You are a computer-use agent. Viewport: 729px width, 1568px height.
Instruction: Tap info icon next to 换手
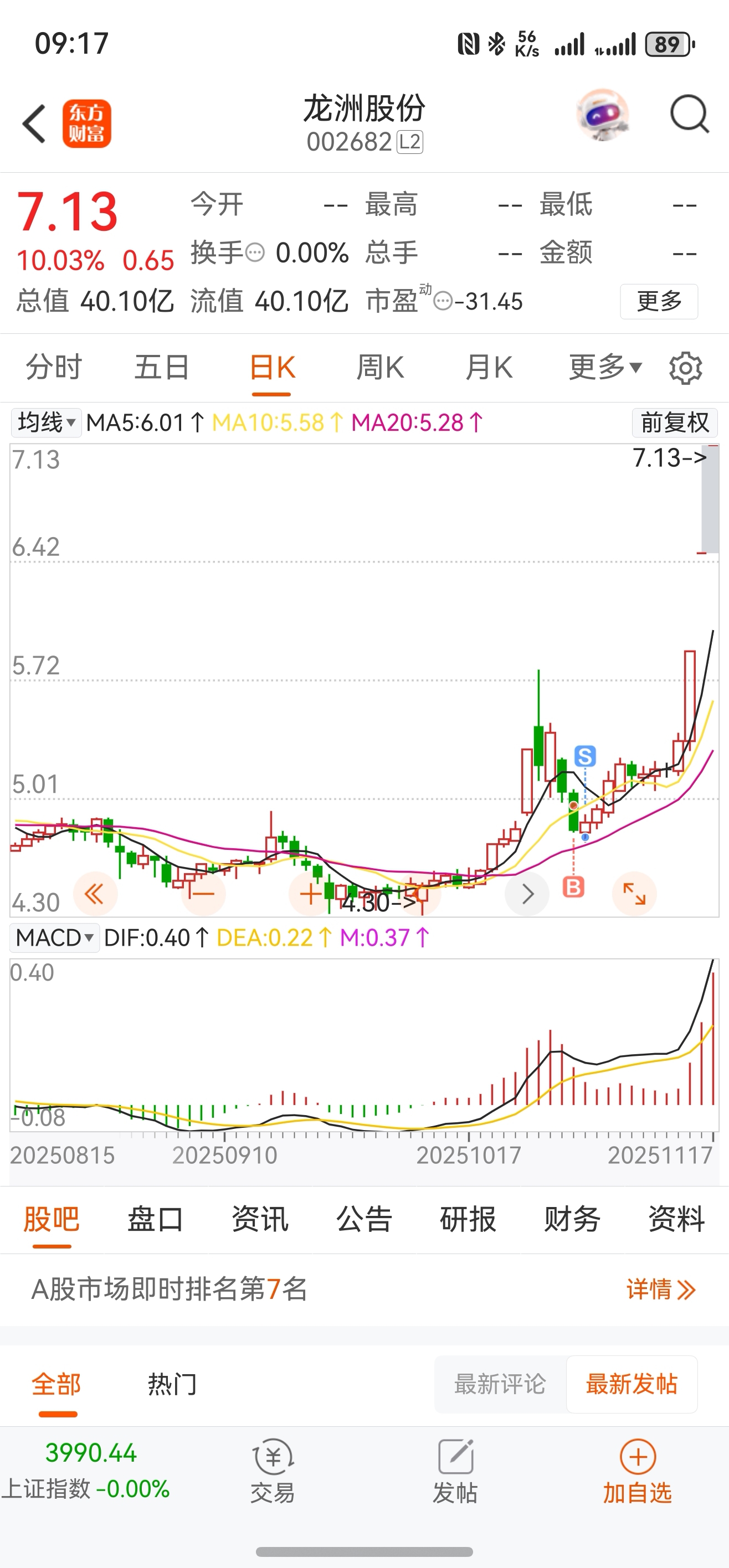[255, 252]
